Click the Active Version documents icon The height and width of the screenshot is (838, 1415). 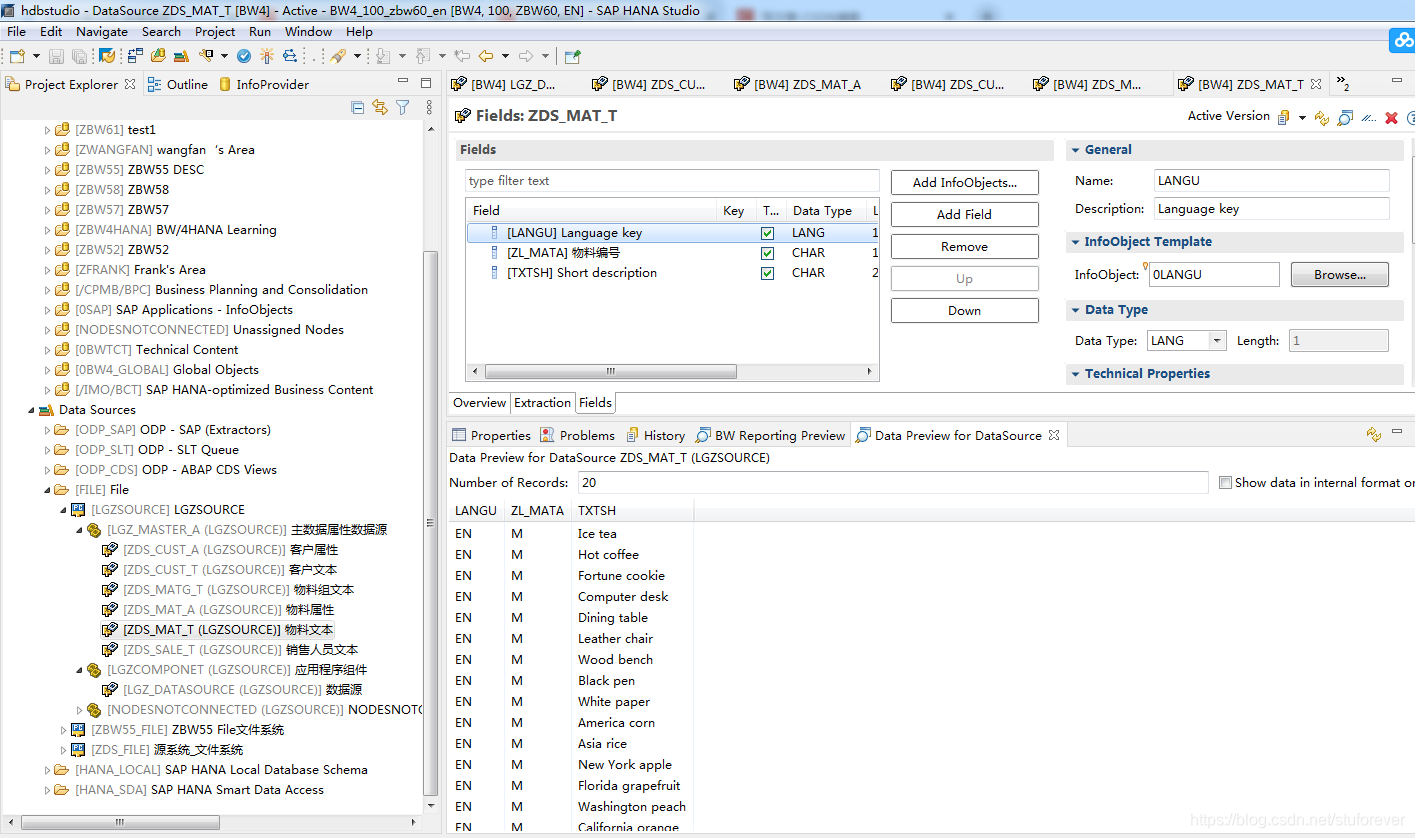point(1283,117)
